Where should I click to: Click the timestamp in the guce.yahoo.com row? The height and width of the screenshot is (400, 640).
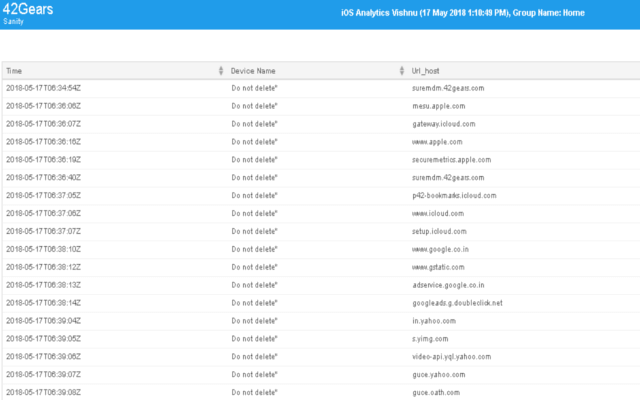(43, 375)
